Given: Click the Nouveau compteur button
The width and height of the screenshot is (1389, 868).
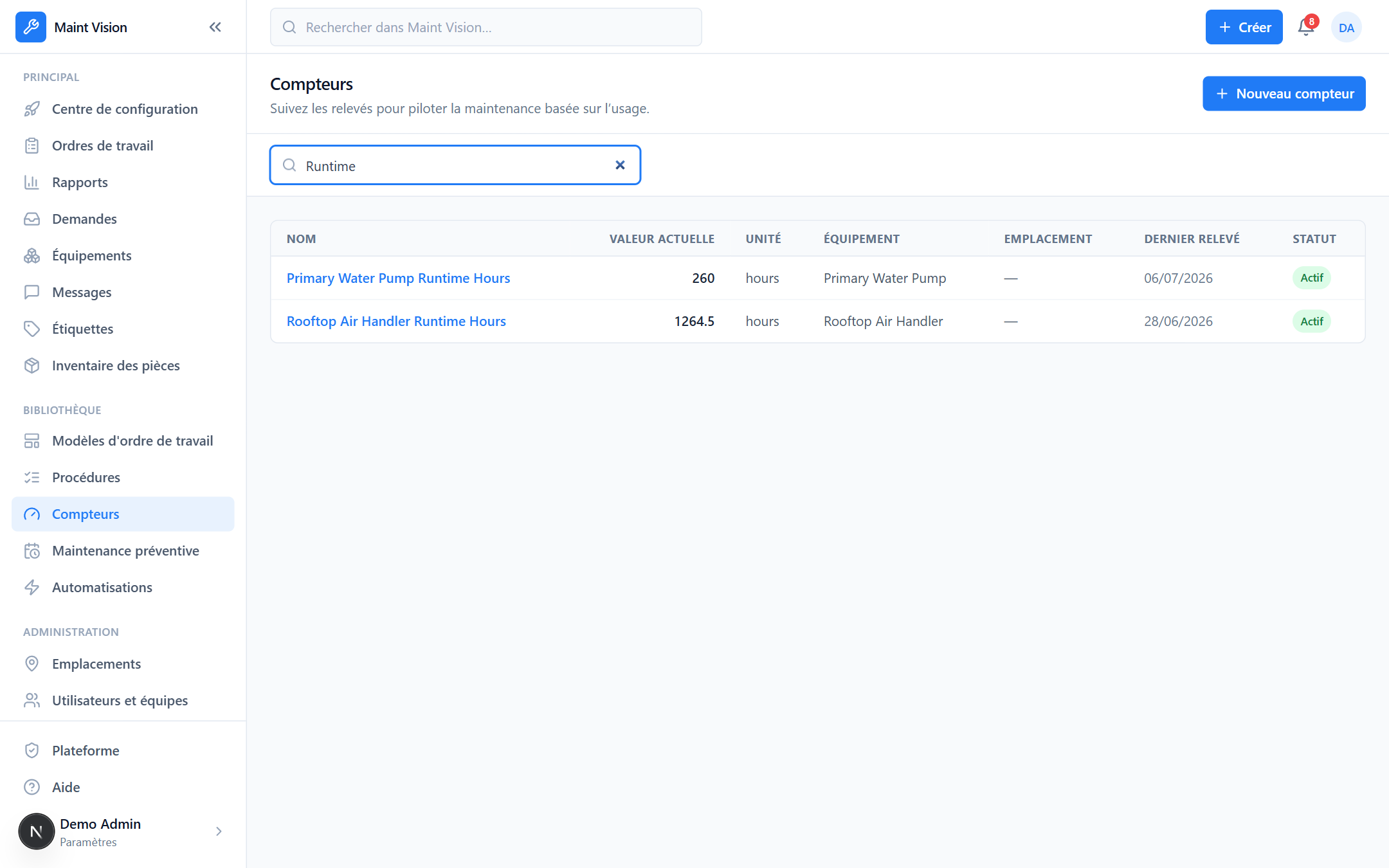Looking at the screenshot, I should (x=1284, y=94).
